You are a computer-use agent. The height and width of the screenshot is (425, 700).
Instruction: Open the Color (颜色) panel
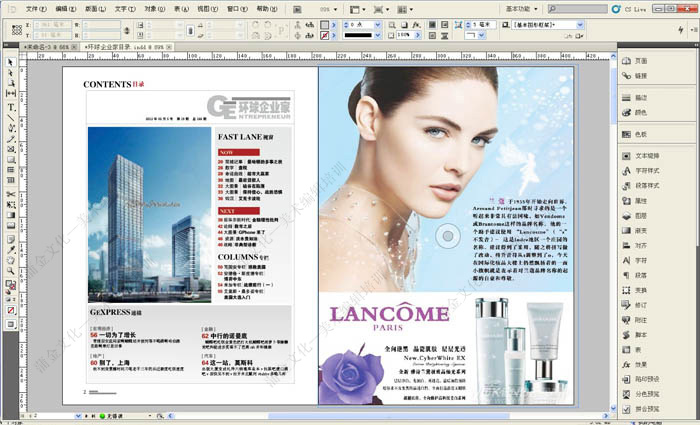[x=634, y=112]
